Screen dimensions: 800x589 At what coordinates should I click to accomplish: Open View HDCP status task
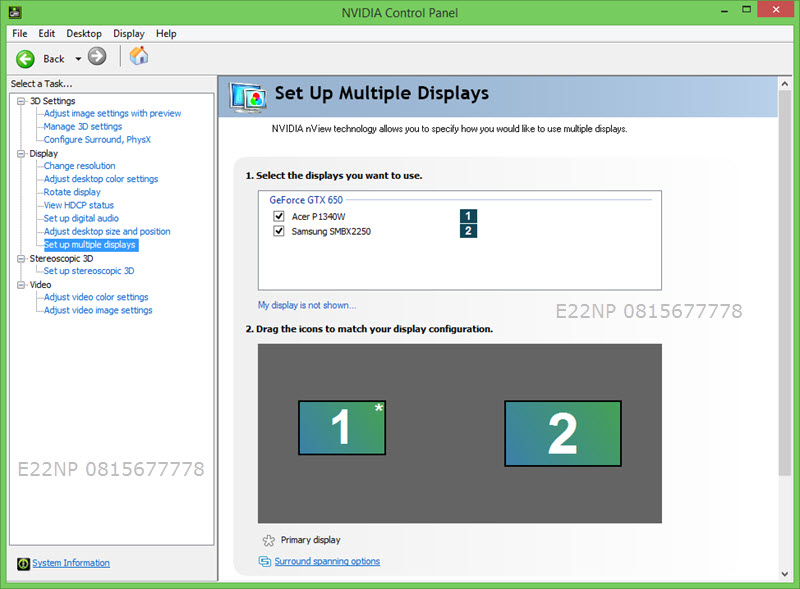point(79,205)
